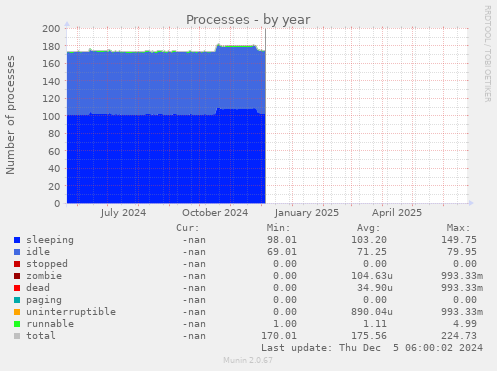Click the dark blue sleeping area in graph
The width and height of the screenshot is (497, 371).
[166, 160]
